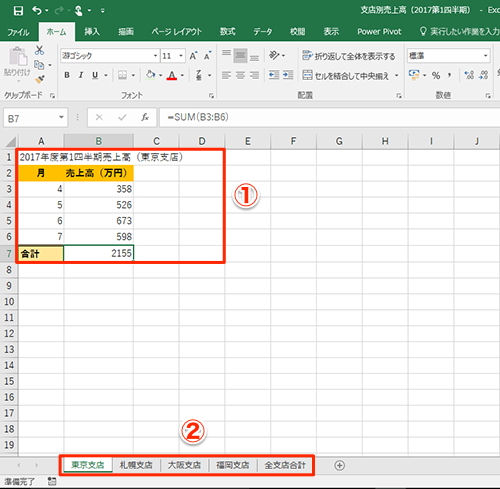
Task: Select the 福岡支店 sheet tab
Action: (233, 465)
